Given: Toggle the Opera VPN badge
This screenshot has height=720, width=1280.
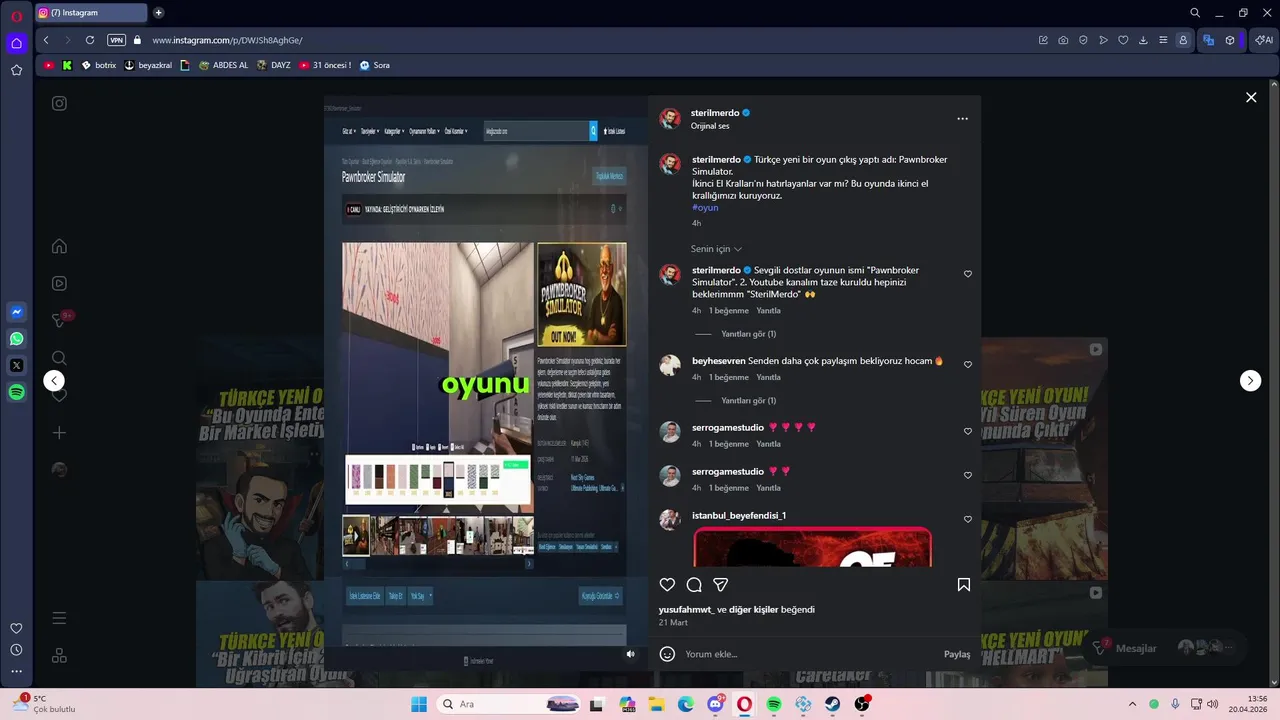Looking at the screenshot, I should coord(116,40).
